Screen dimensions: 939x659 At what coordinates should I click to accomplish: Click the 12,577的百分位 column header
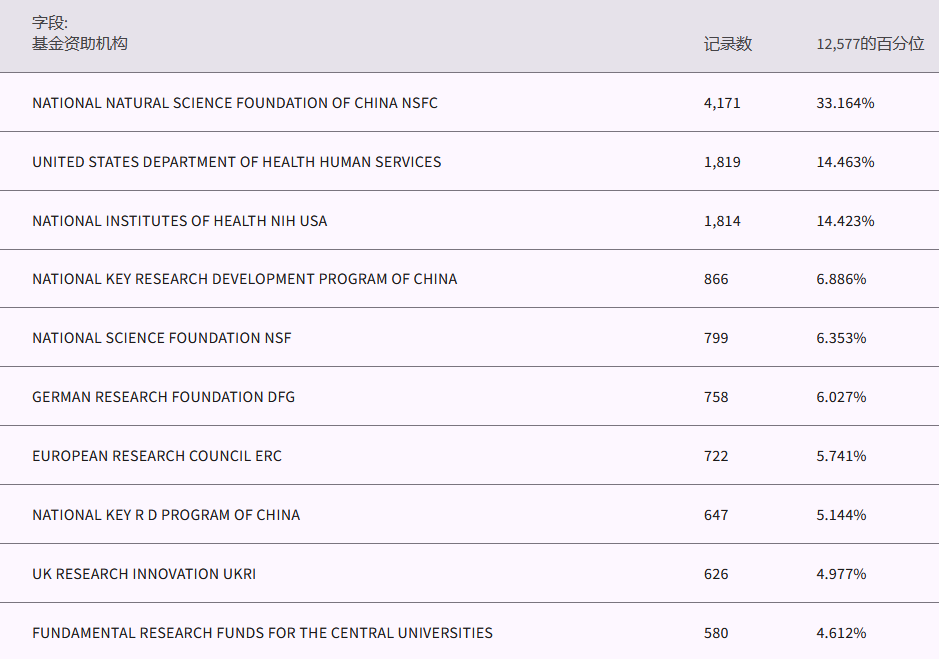click(870, 44)
